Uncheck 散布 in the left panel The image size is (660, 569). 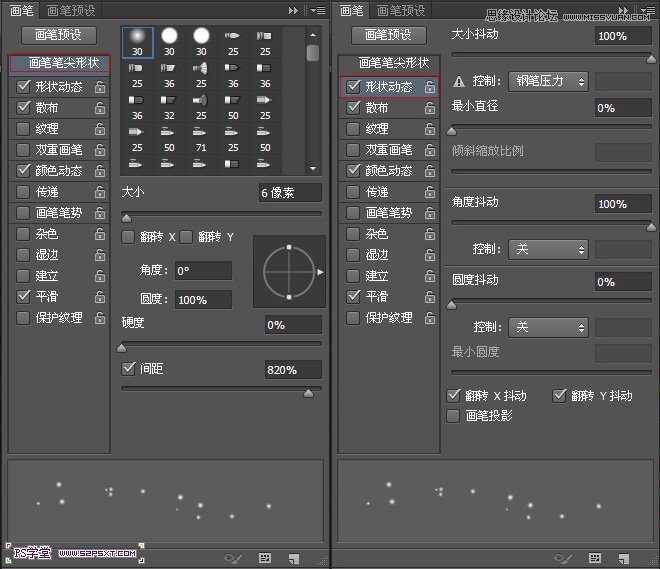pos(23,108)
